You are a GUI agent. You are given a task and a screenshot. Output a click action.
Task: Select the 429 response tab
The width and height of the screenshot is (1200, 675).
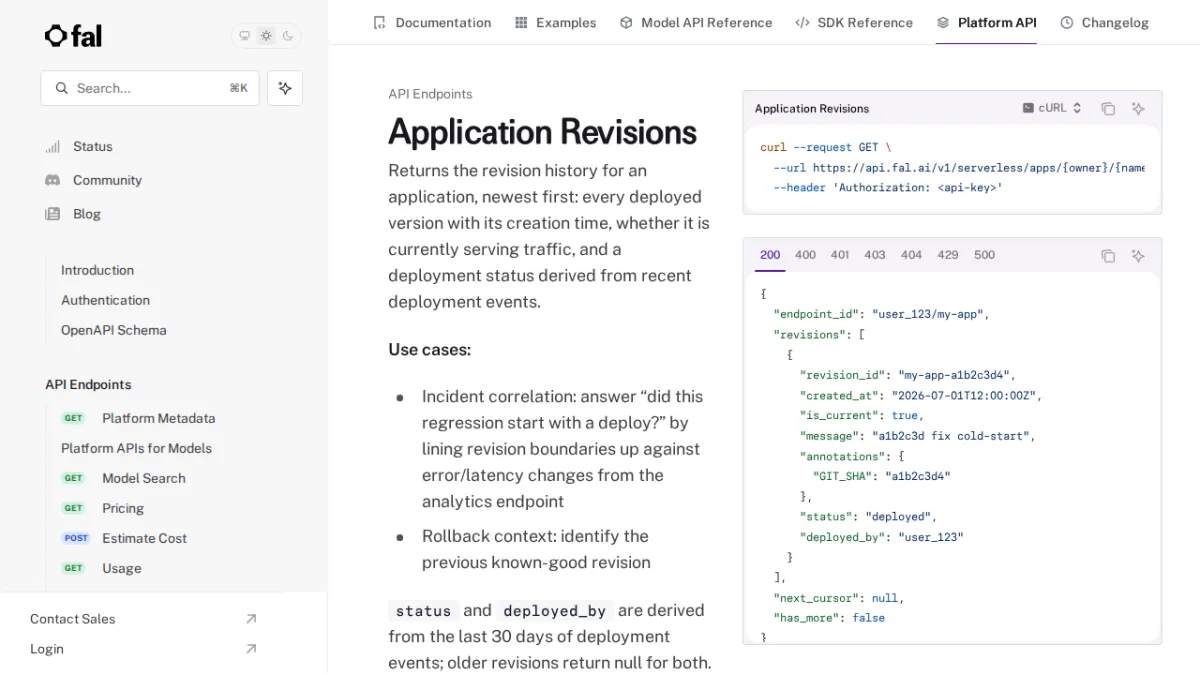(x=948, y=255)
